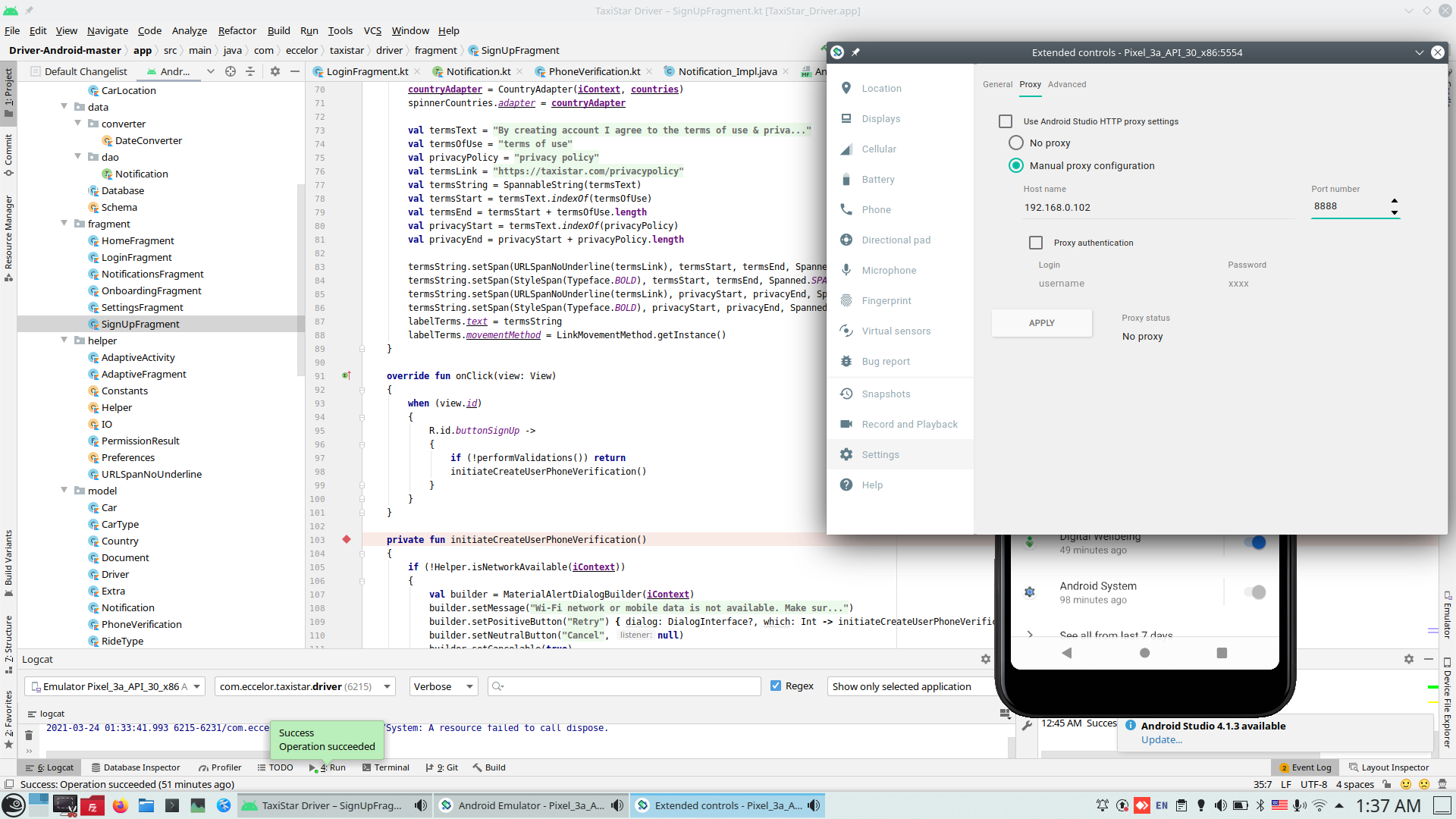Viewport: 1456px width, 819px height.
Task: Open the Refactor menu
Action: click(x=237, y=31)
